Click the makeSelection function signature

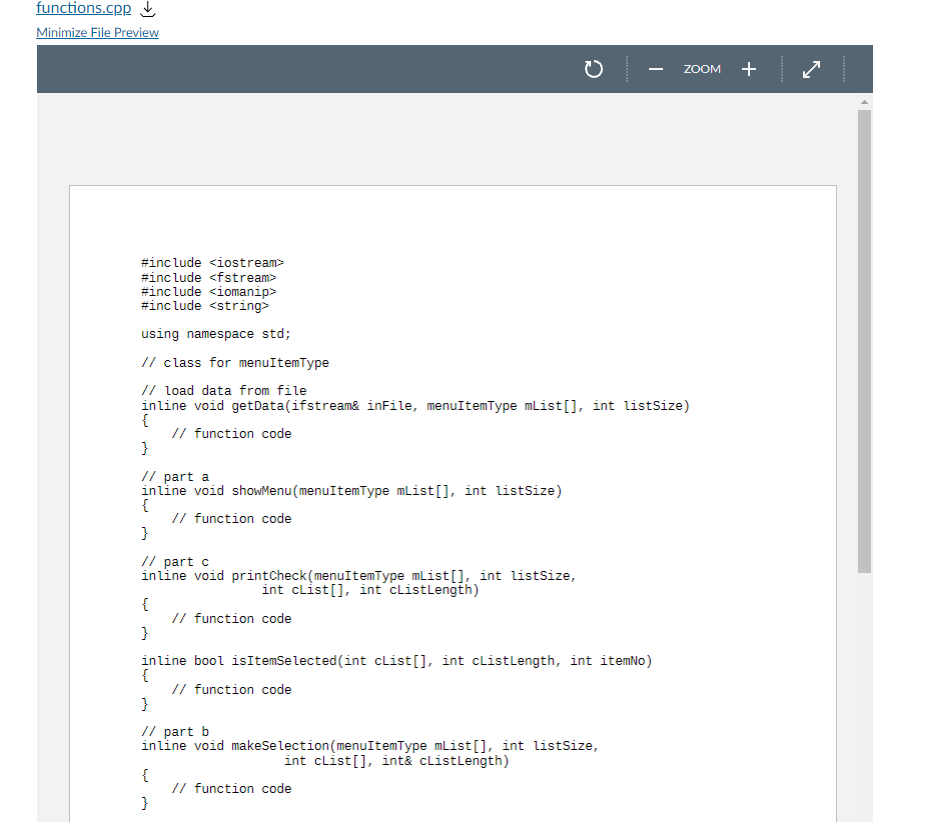[370, 745]
